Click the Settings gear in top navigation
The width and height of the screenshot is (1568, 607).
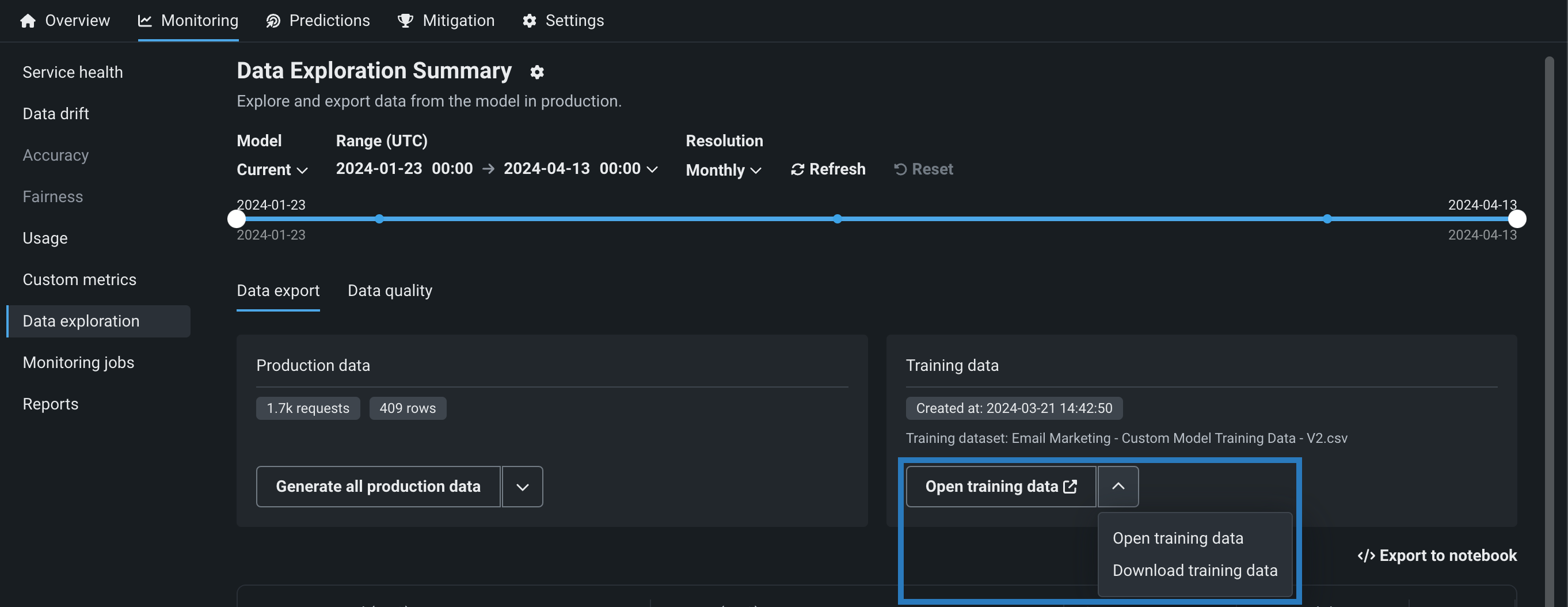529,21
